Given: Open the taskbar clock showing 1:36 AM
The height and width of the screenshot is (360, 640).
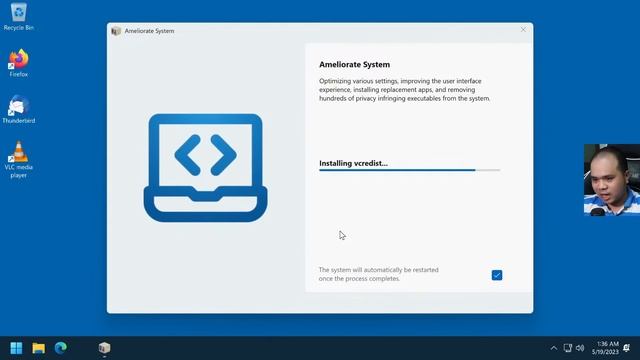Looking at the screenshot, I should pyautogui.click(x=605, y=348).
